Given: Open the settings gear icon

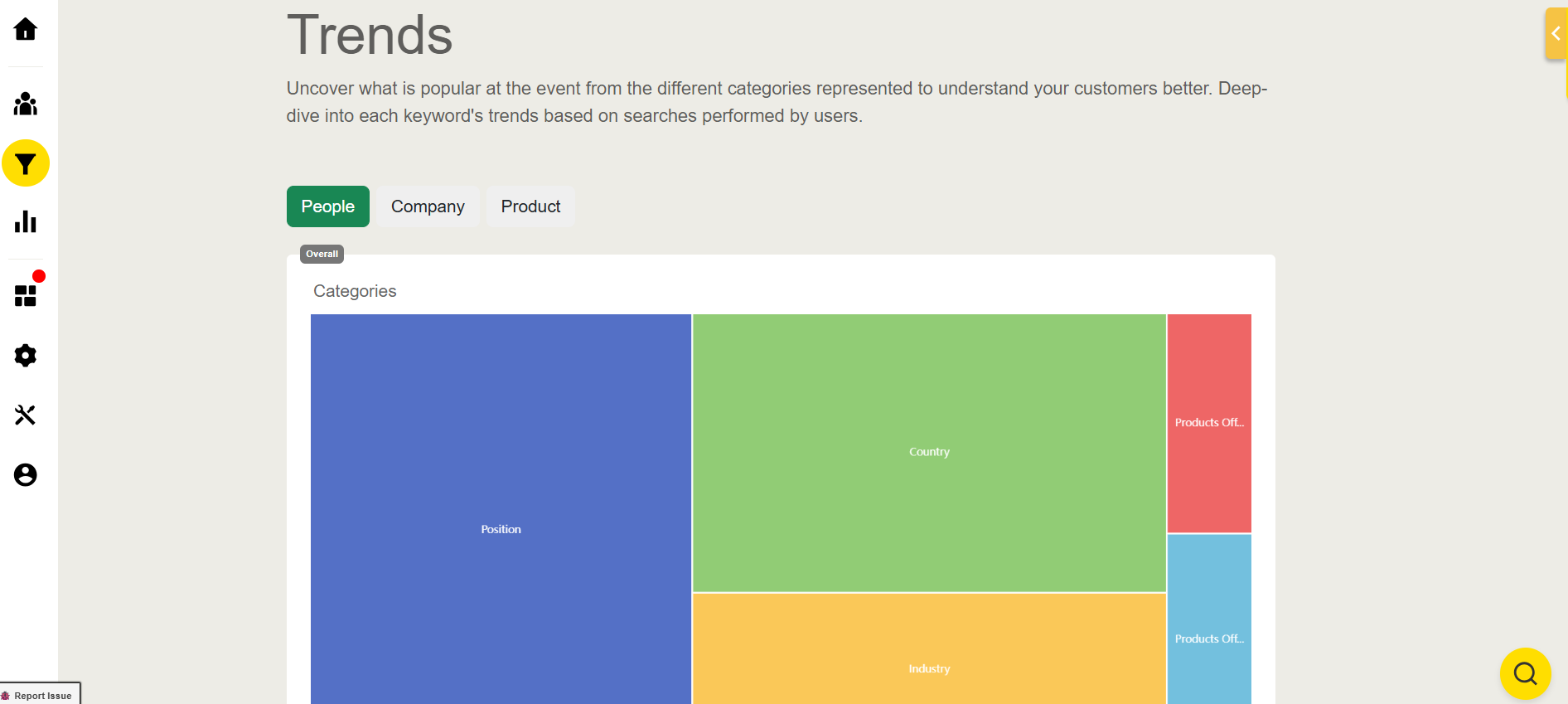Looking at the screenshot, I should tap(26, 356).
